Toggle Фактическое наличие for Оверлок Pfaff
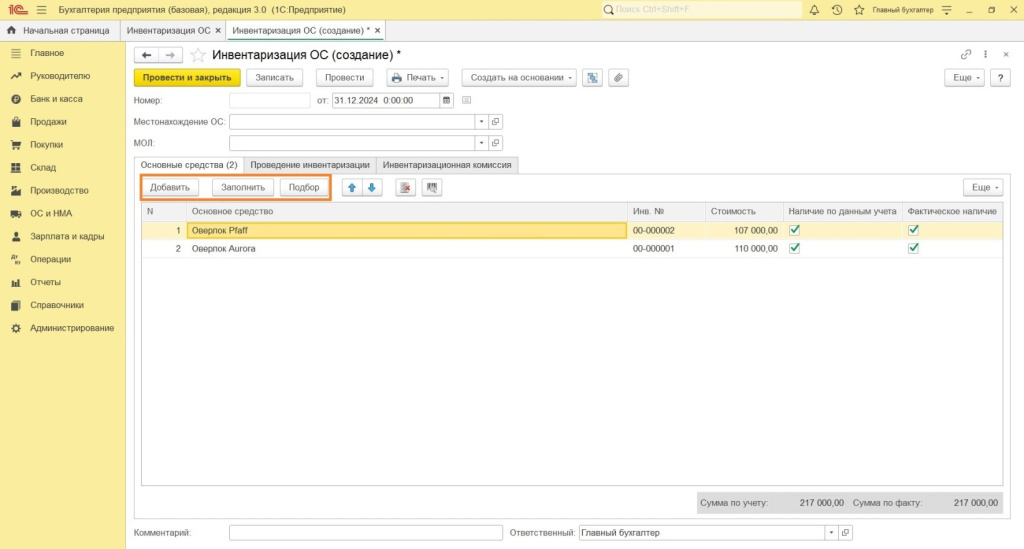This screenshot has width=1024, height=549. pyautogui.click(x=913, y=230)
